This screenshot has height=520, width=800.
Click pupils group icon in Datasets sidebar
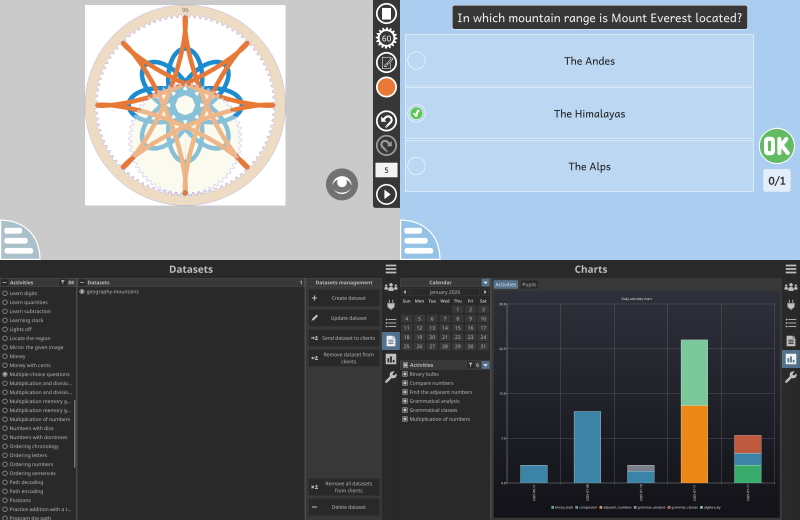coord(390,288)
